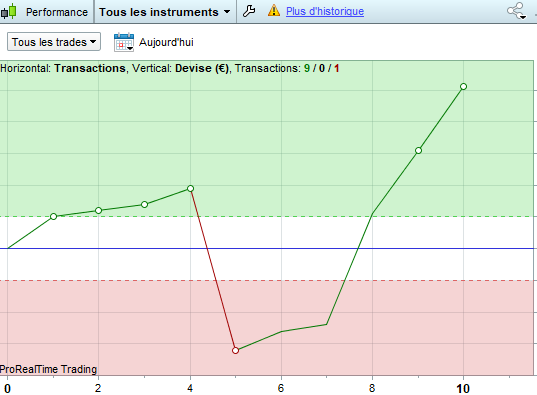Open the wrench settings icon
The image size is (537, 395).
click(249, 11)
